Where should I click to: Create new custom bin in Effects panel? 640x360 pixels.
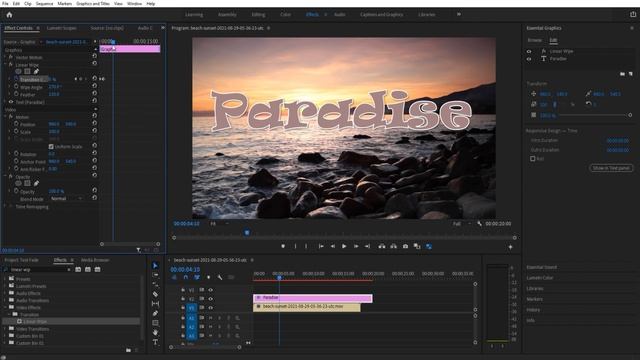tap(128, 350)
